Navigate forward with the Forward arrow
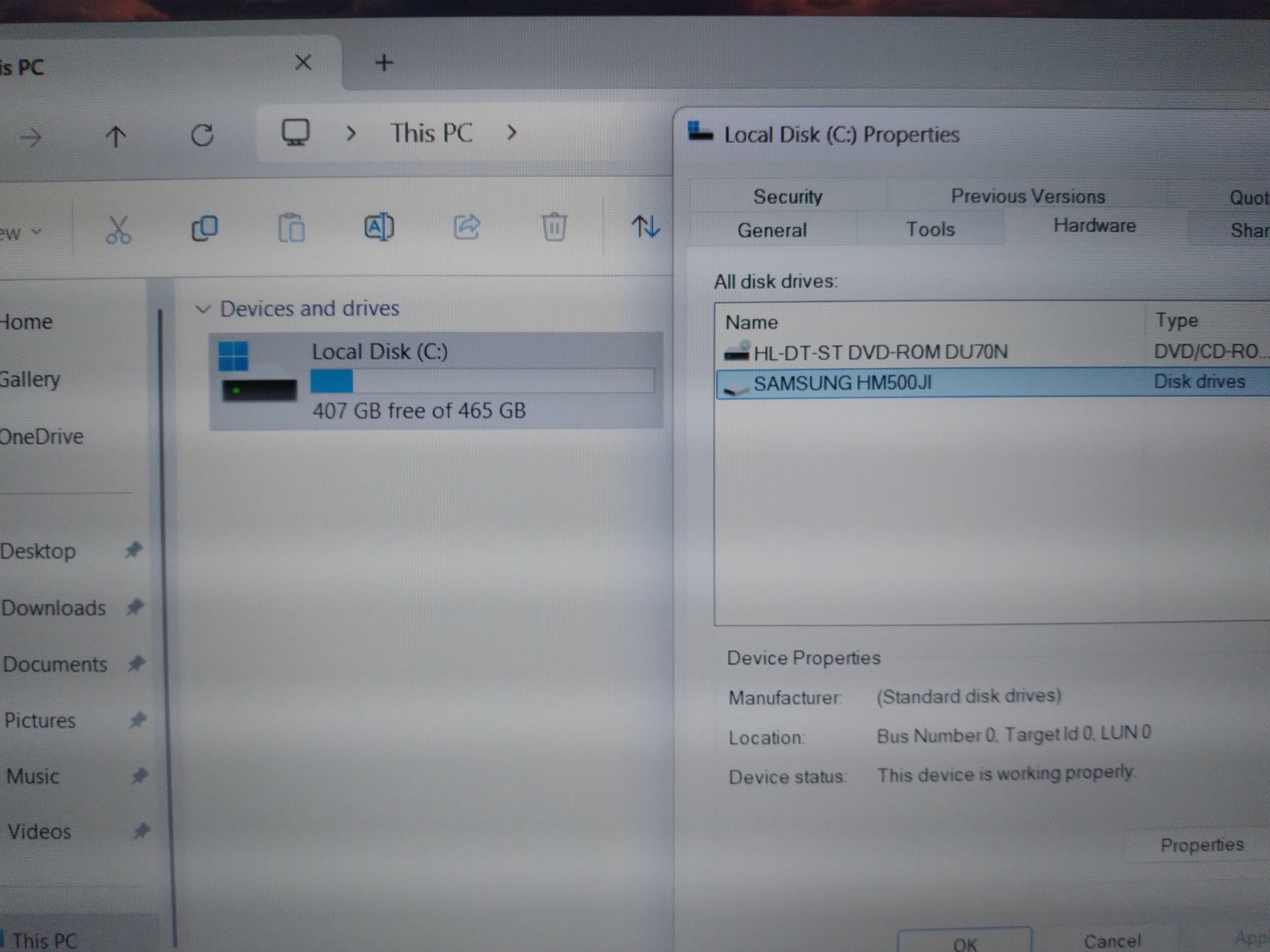1270x952 pixels. (31, 138)
